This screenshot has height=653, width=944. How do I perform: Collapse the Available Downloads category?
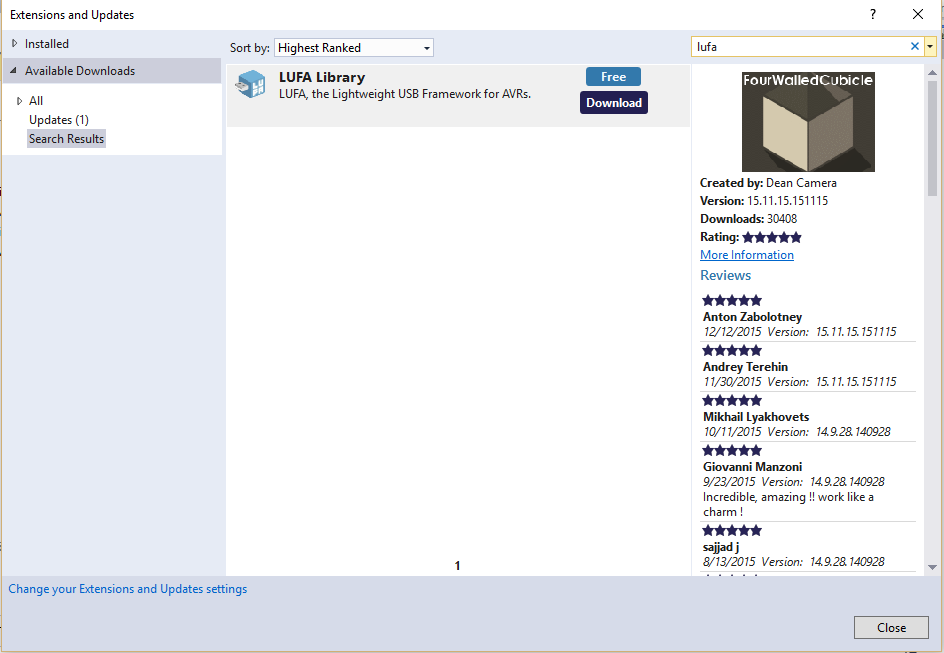click(x=13, y=70)
